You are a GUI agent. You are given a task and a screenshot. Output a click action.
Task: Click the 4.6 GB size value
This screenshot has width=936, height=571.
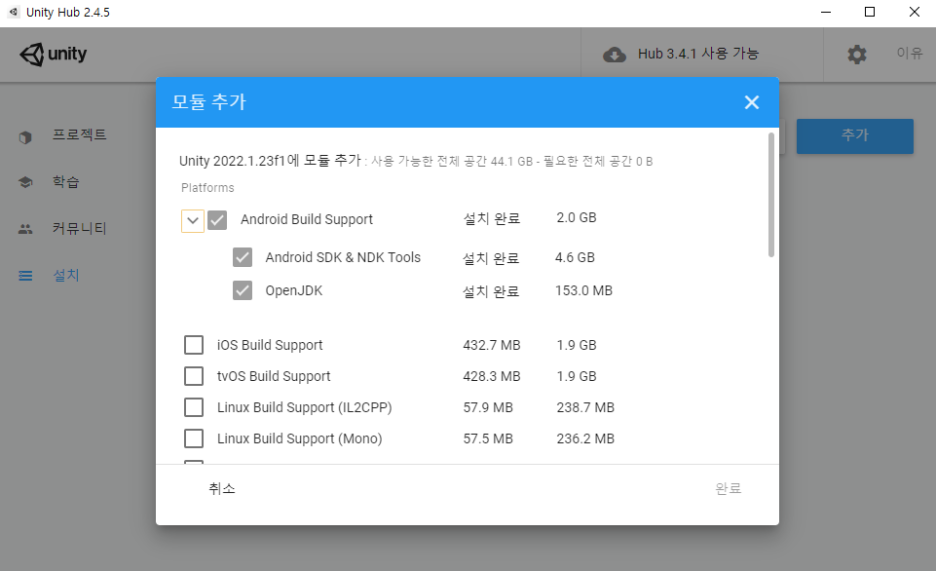coord(575,257)
